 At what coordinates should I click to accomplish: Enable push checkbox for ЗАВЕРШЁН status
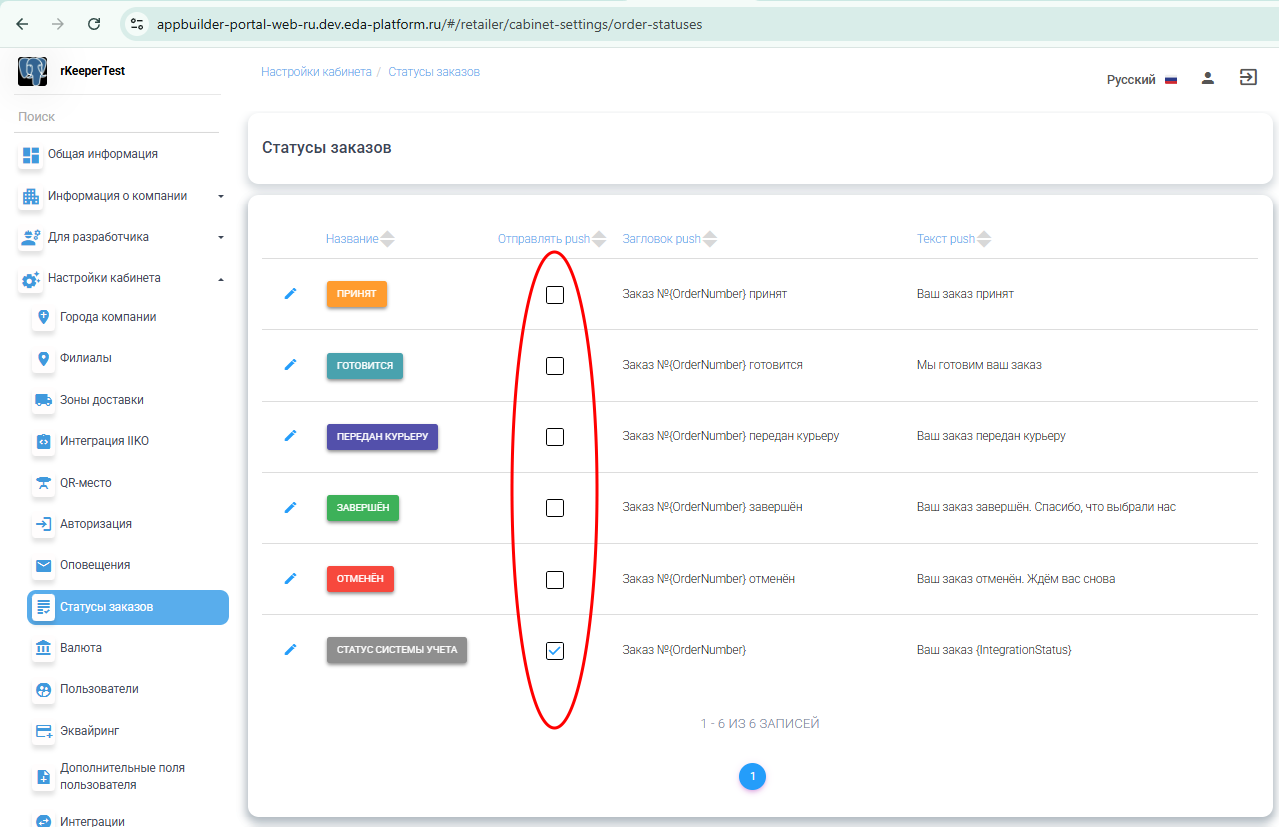555,508
